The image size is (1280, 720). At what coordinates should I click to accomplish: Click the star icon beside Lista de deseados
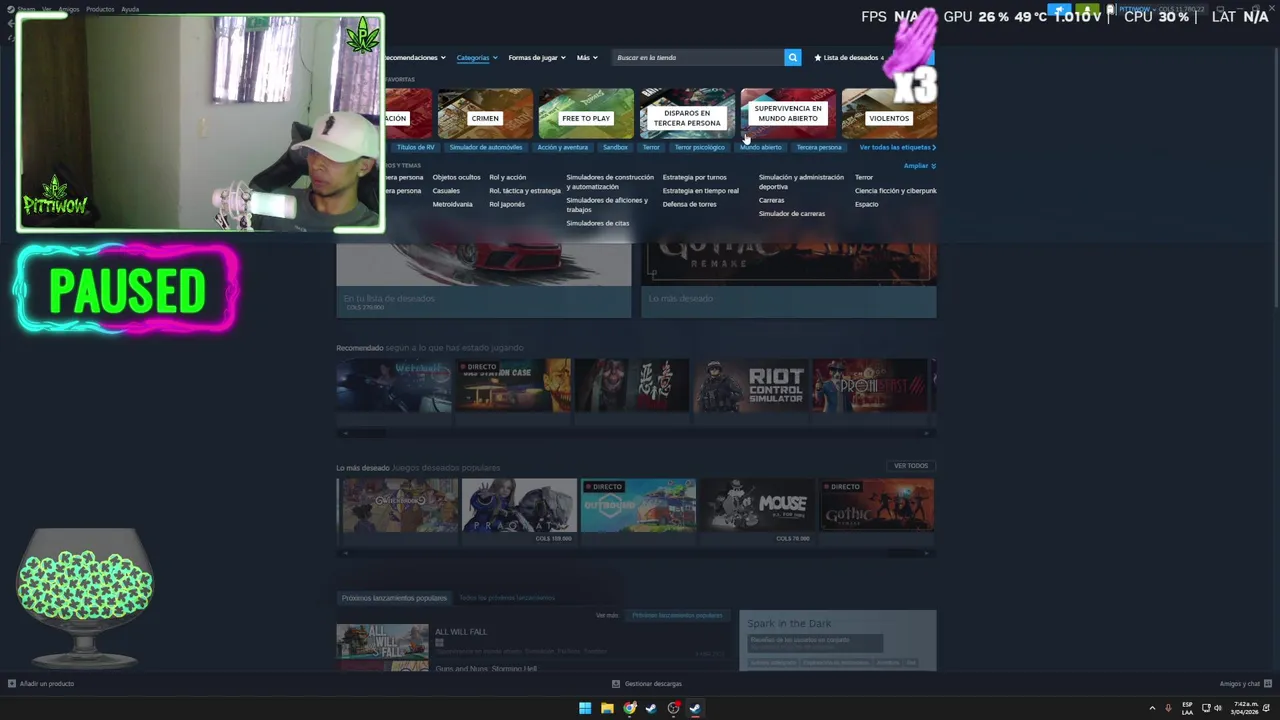coord(818,57)
